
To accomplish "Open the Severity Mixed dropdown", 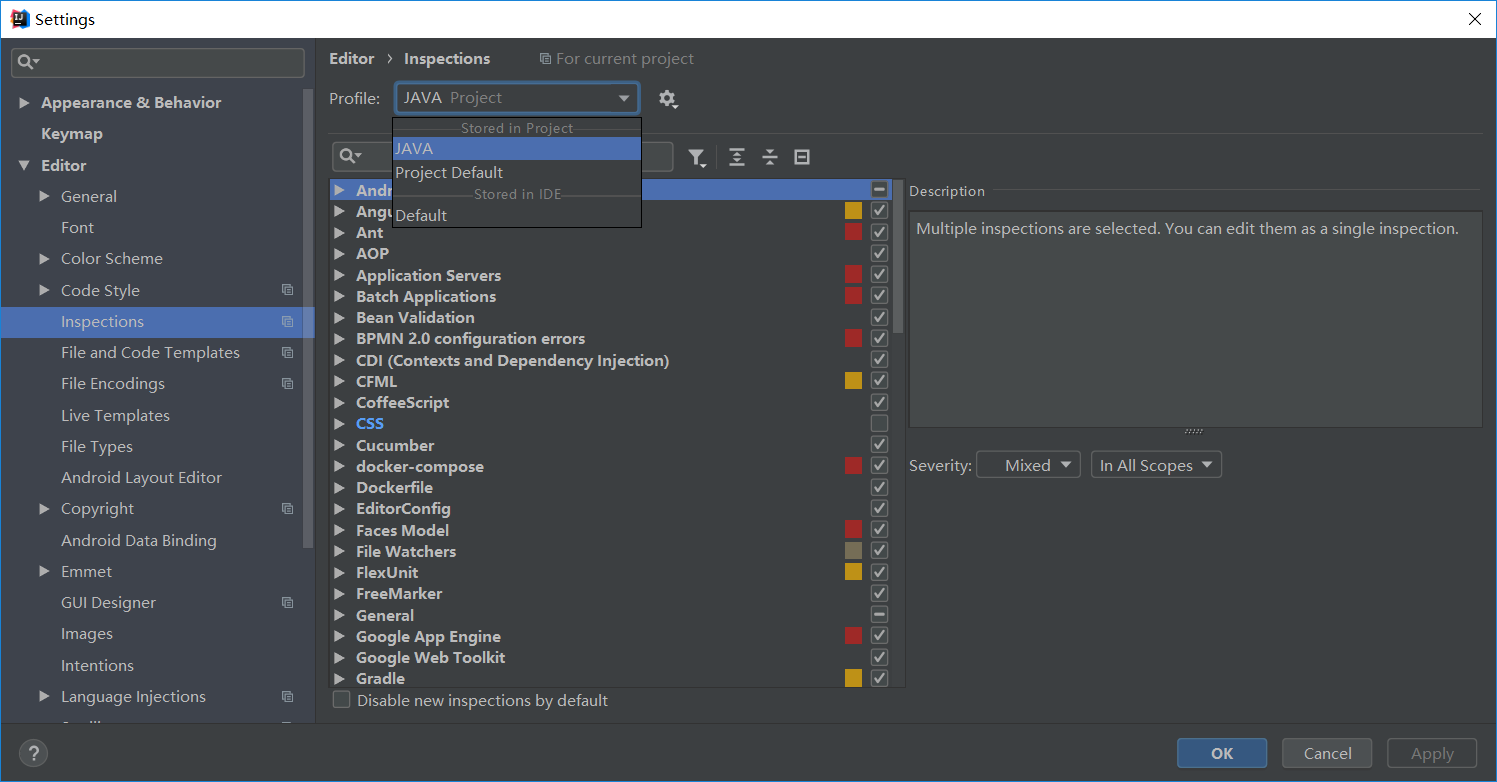I will pyautogui.click(x=1028, y=465).
